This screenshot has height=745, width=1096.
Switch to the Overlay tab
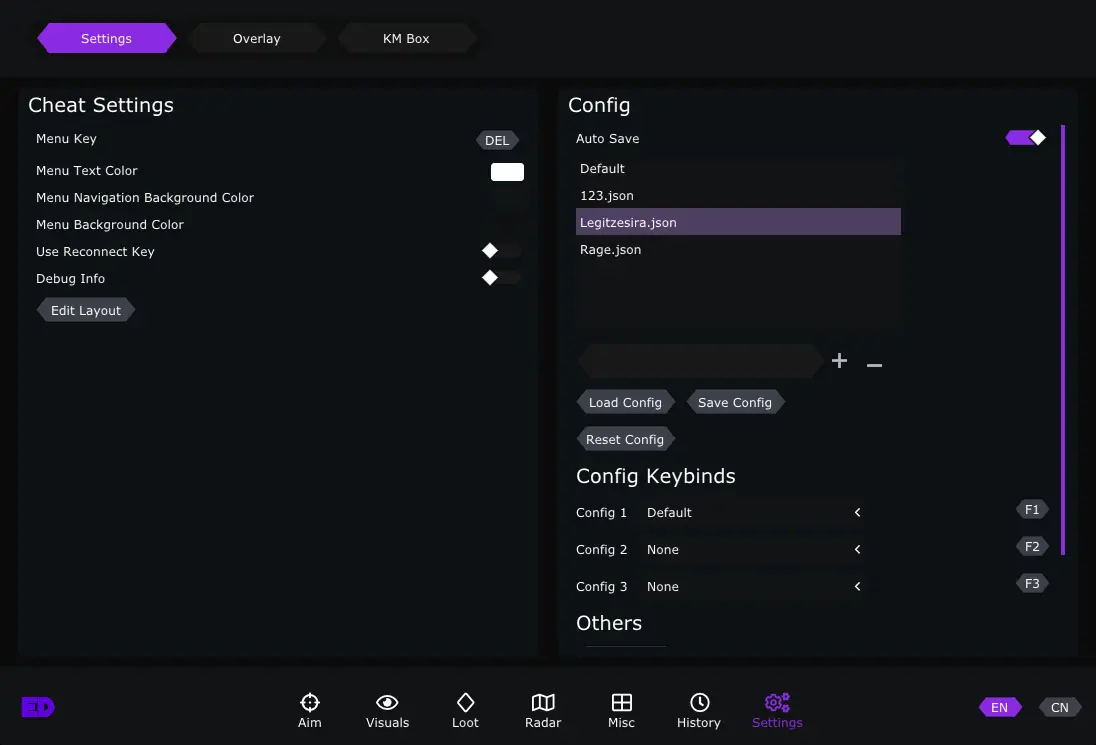[257, 39]
